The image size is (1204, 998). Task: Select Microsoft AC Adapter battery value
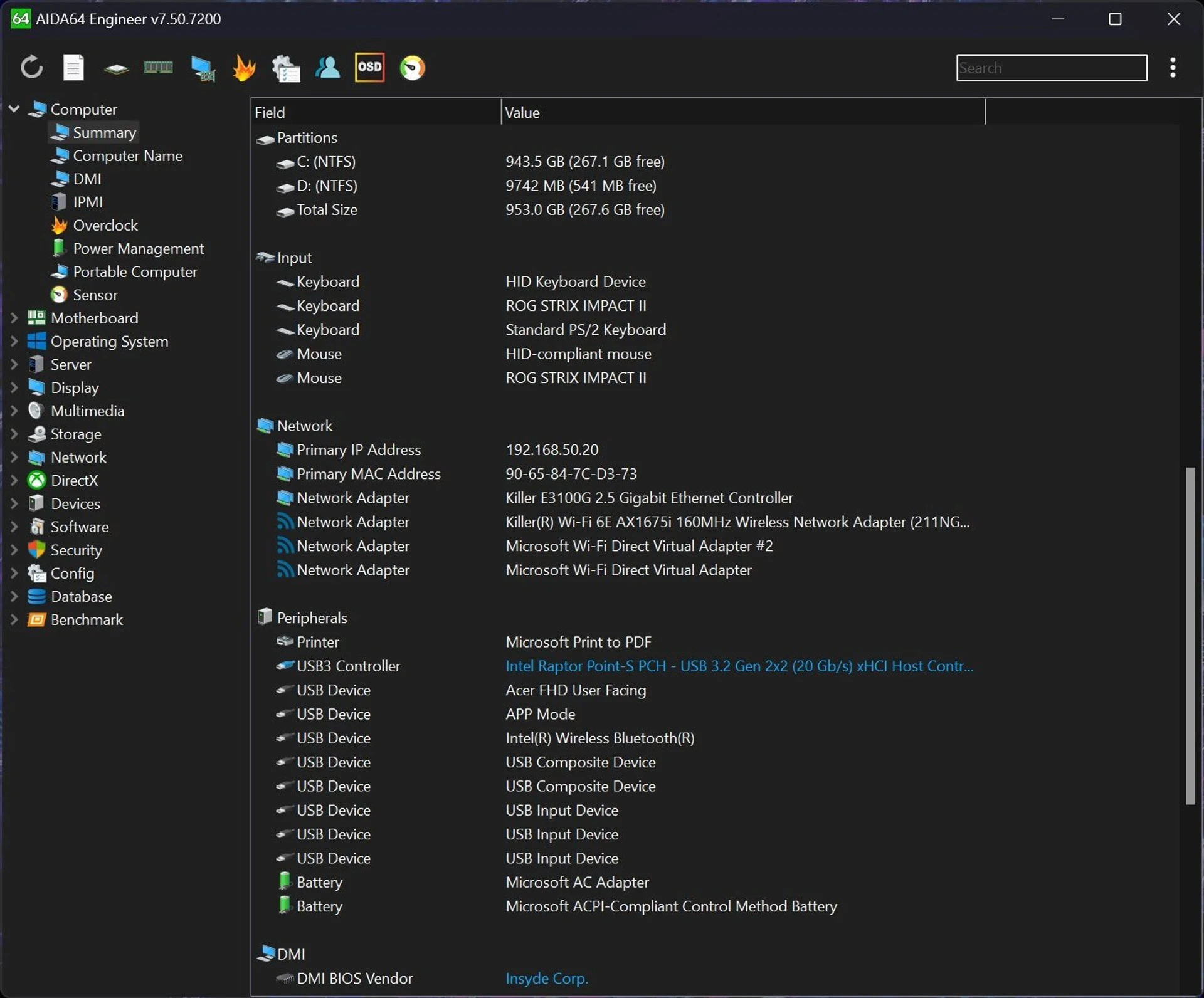pyautogui.click(x=577, y=882)
